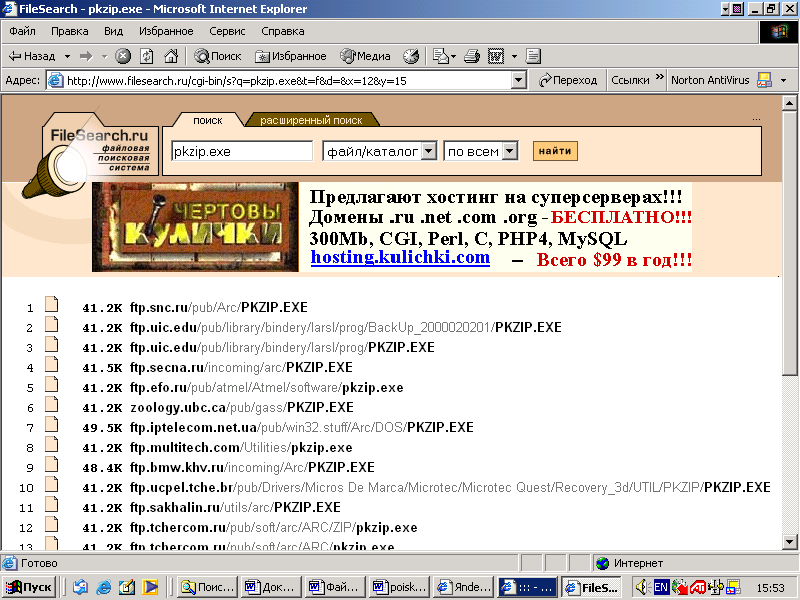Image resolution: width=800 pixels, height=600 pixels.
Task: Open the Медиа toolbar button
Action: click(365, 56)
